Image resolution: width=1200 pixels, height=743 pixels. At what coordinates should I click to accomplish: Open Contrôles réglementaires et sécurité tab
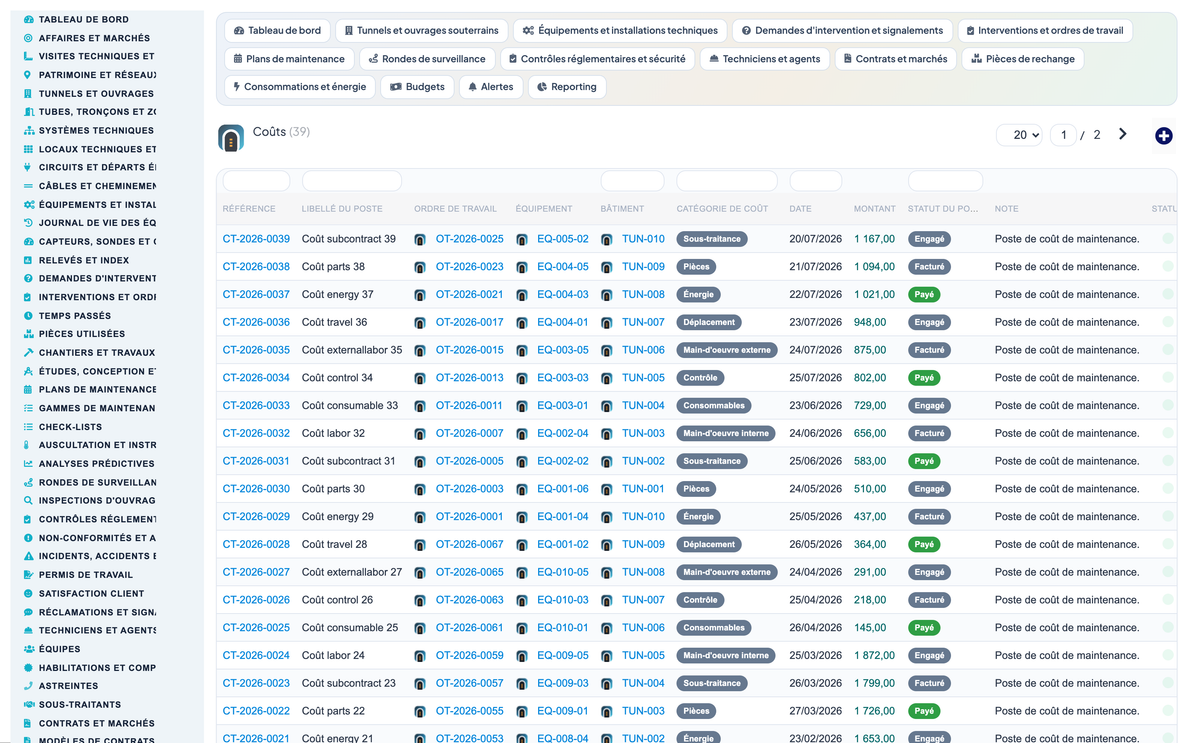597,59
